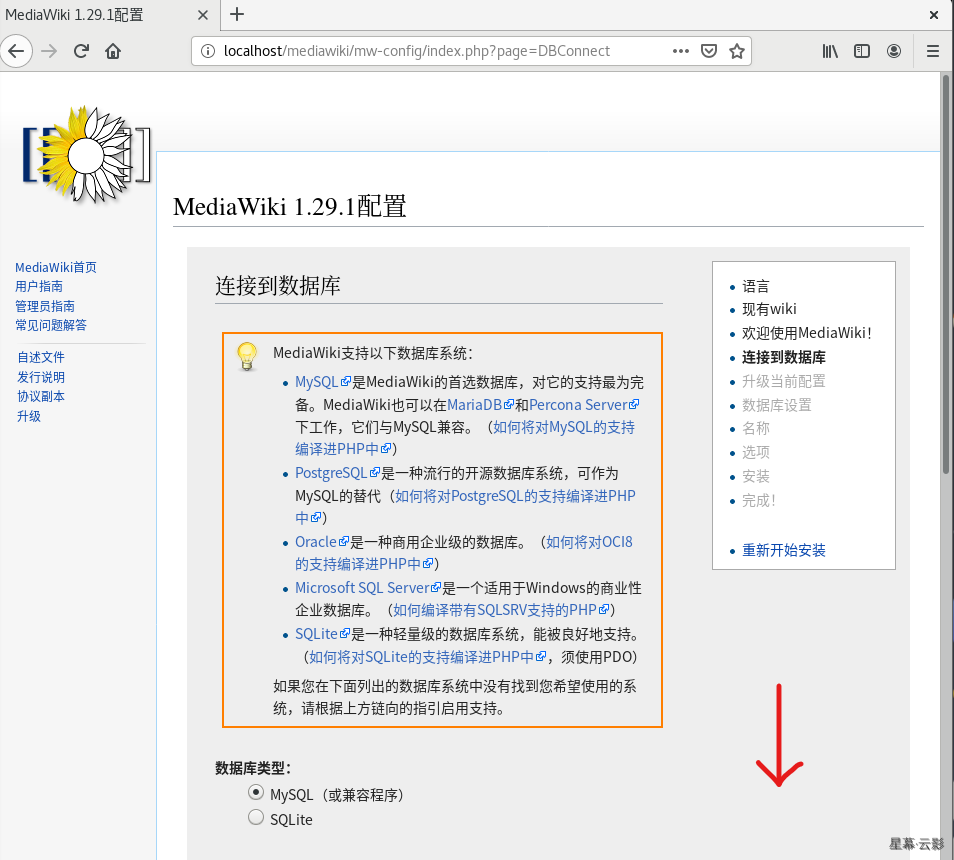Image resolution: width=954 pixels, height=860 pixels.
Task: Open the page actions three-dots menu
Action: click(x=680, y=51)
